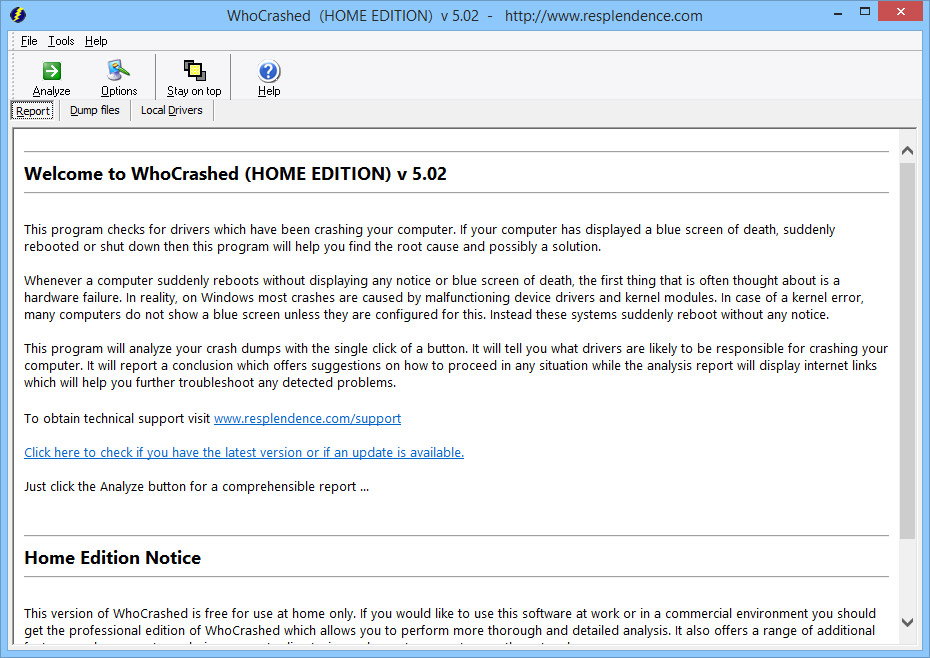The image size is (930, 658).
Task: Close the WhoCrashed window
Action: coord(901,12)
